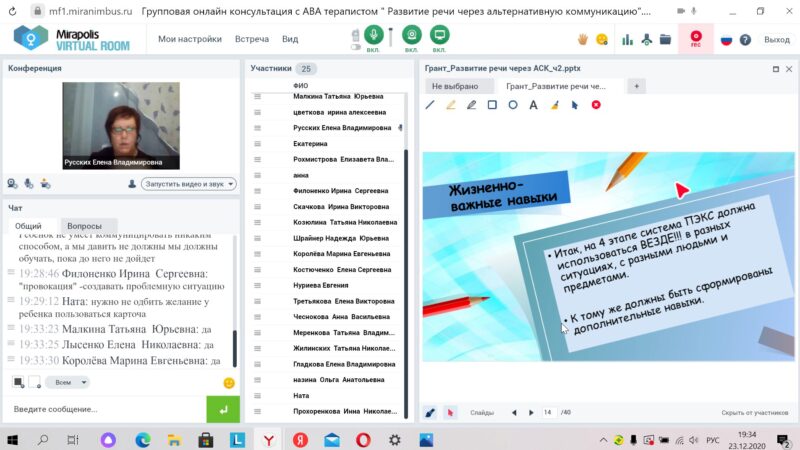This screenshot has height=450, width=800.
Task: Click the chat emoji smiley icon
Action: [x=229, y=383]
